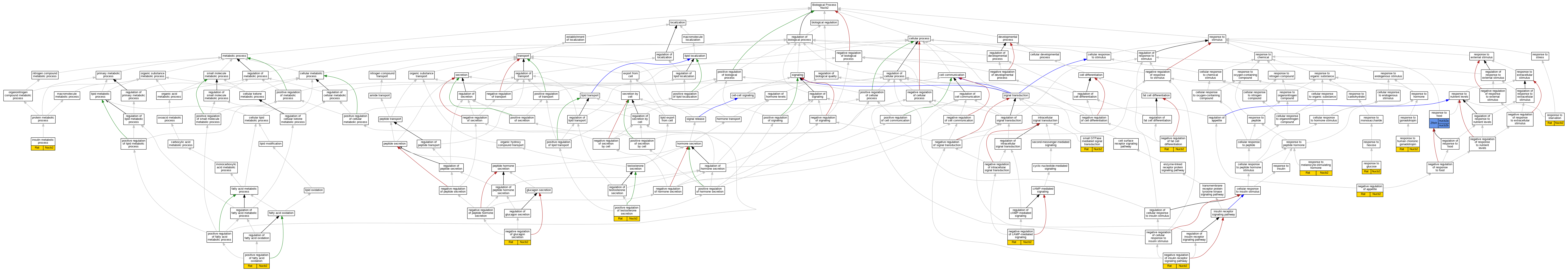1568x271 pixels.
Task: Select 'carboxylic acid metabolic process' node
Action: [x=181, y=144]
